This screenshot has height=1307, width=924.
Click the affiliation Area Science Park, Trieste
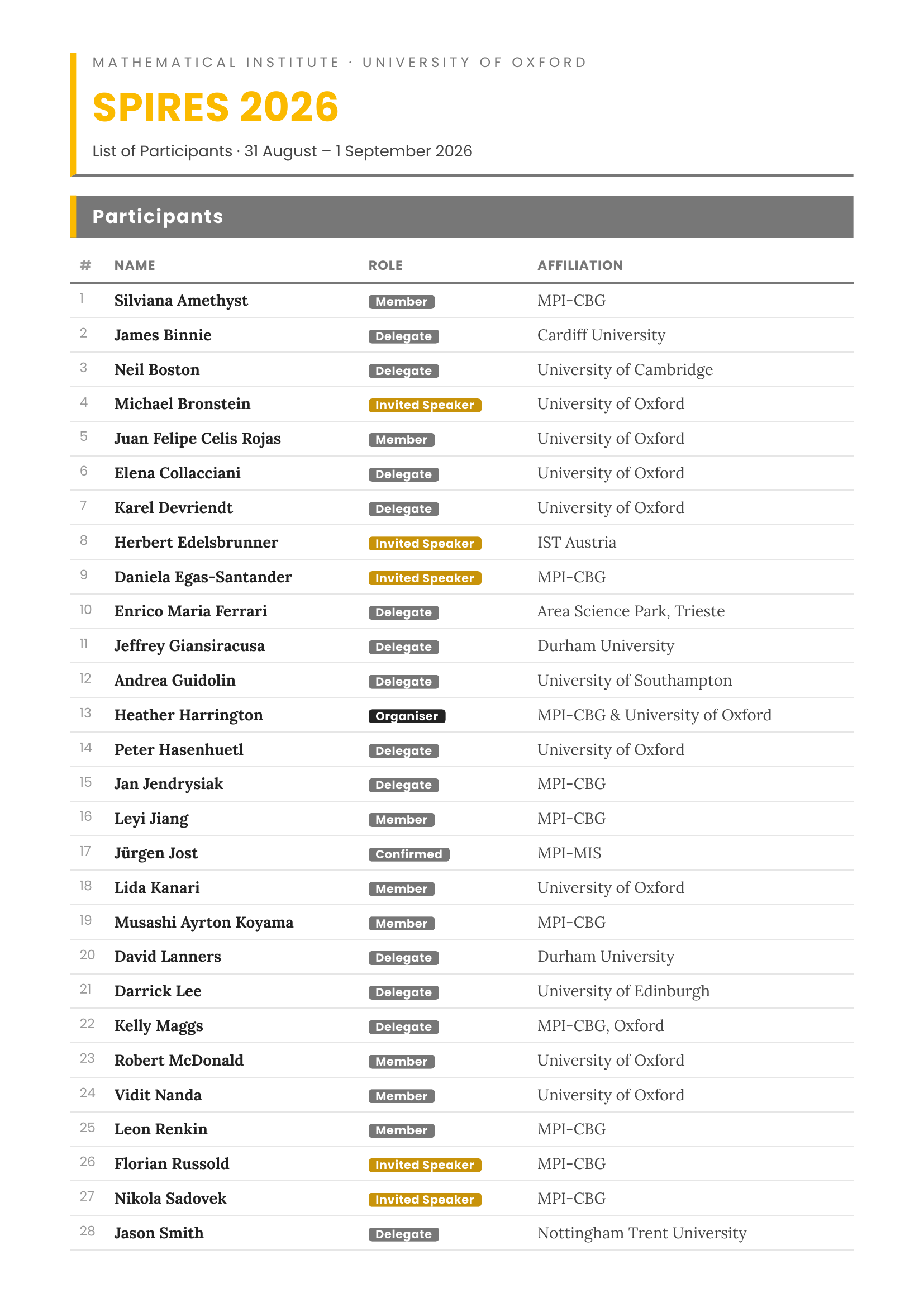[x=631, y=611]
